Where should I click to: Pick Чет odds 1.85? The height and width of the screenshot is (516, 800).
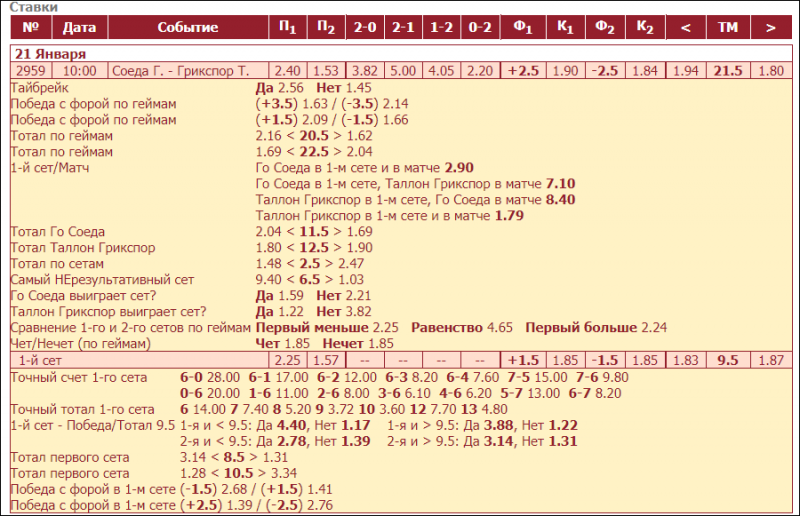point(283,343)
